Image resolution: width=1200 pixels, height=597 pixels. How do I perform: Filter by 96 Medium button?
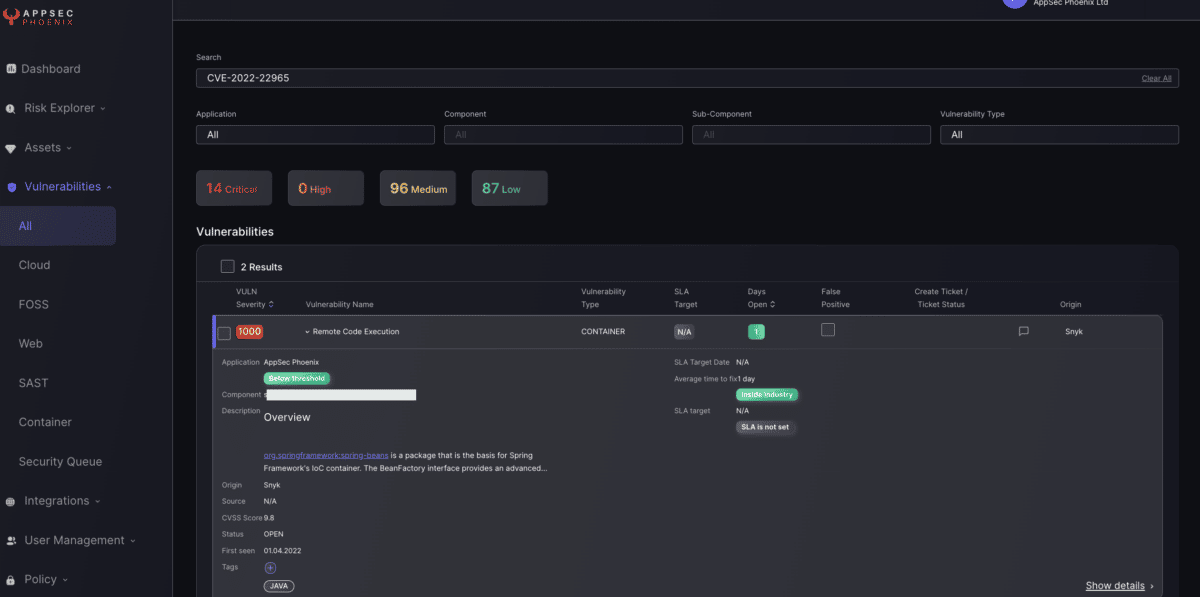[418, 188]
